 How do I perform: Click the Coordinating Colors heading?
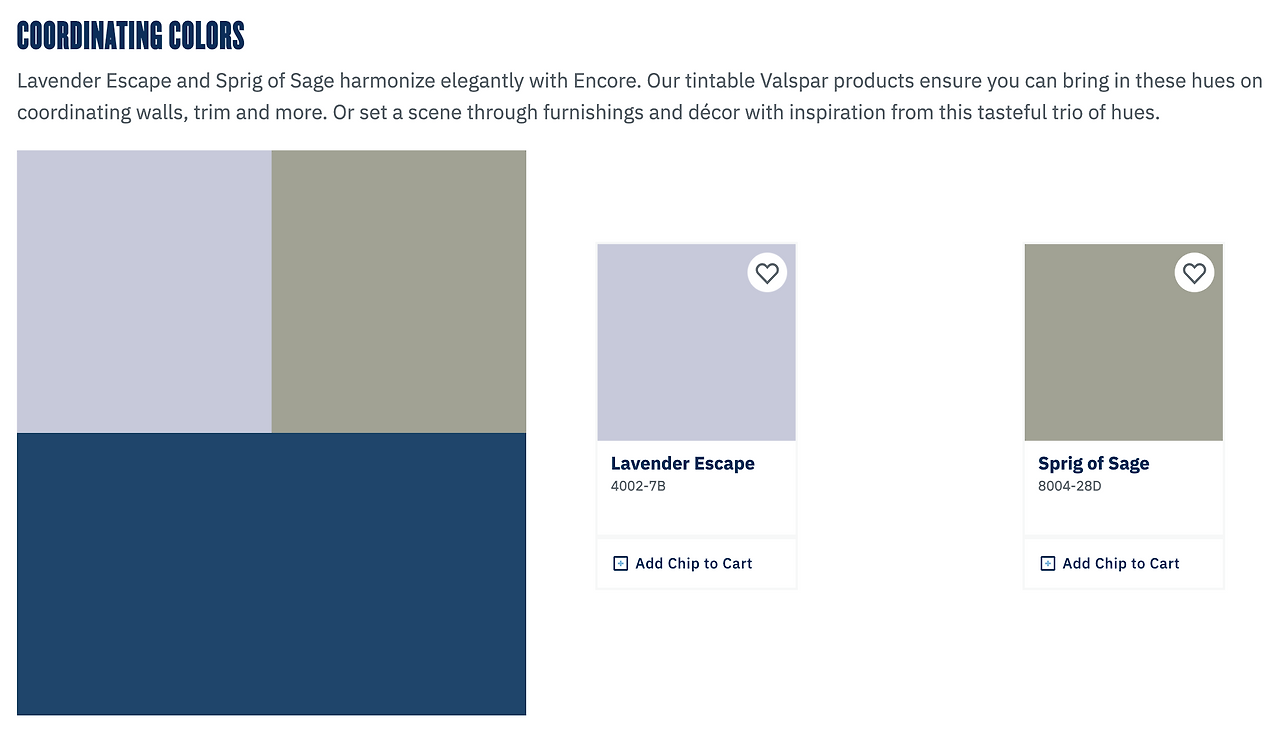pos(131,37)
